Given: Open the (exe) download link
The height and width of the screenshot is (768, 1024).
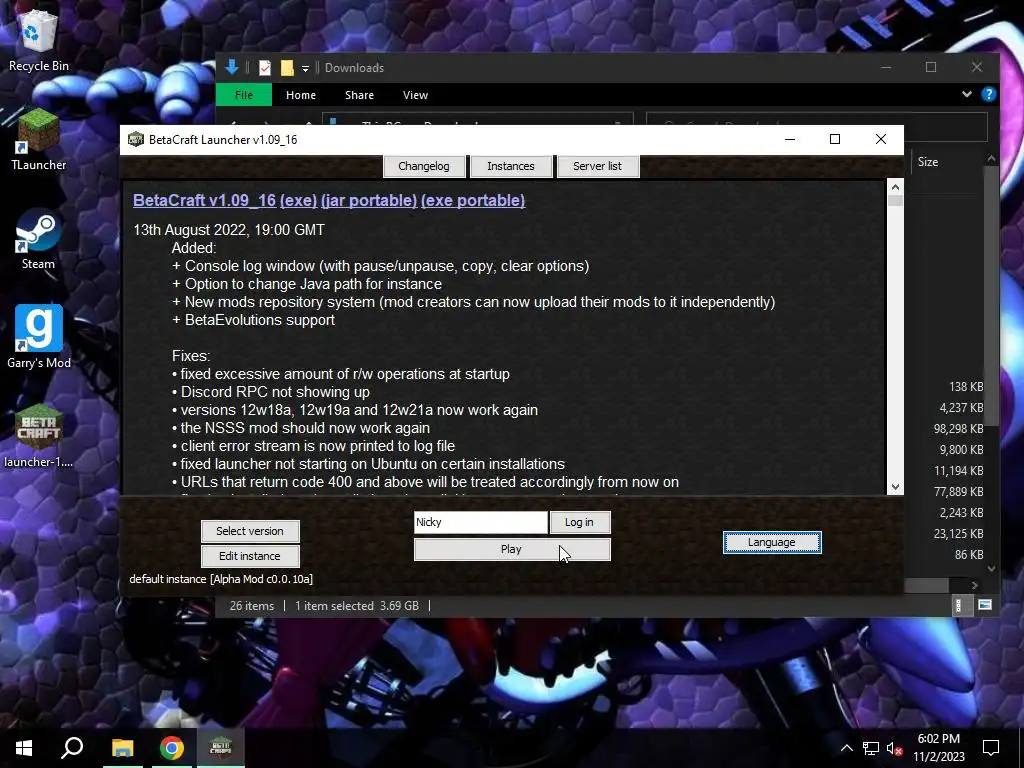Looking at the screenshot, I should coord(298,200).
